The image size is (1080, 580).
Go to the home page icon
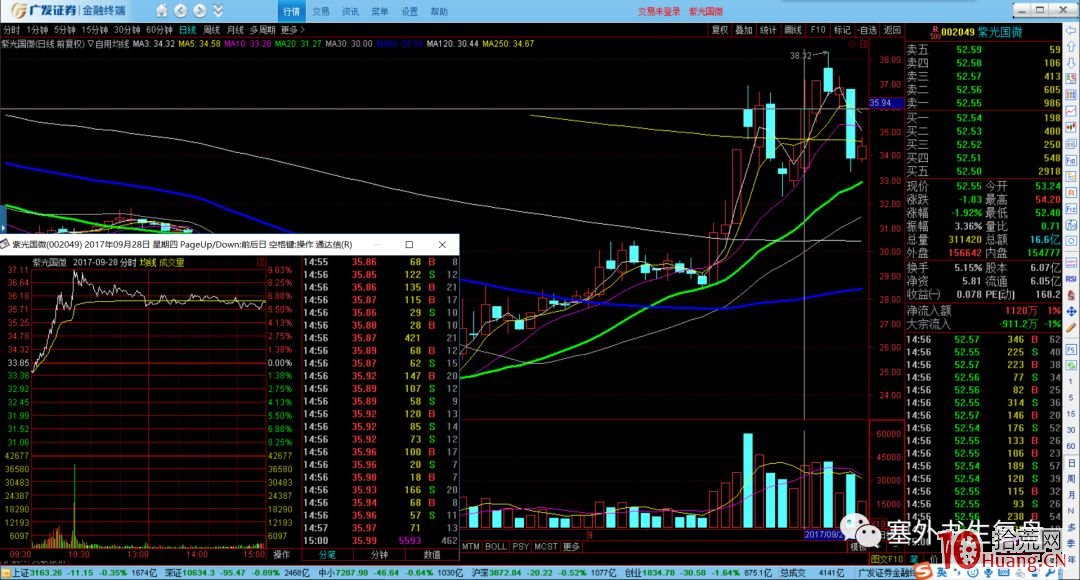(161, 11)
